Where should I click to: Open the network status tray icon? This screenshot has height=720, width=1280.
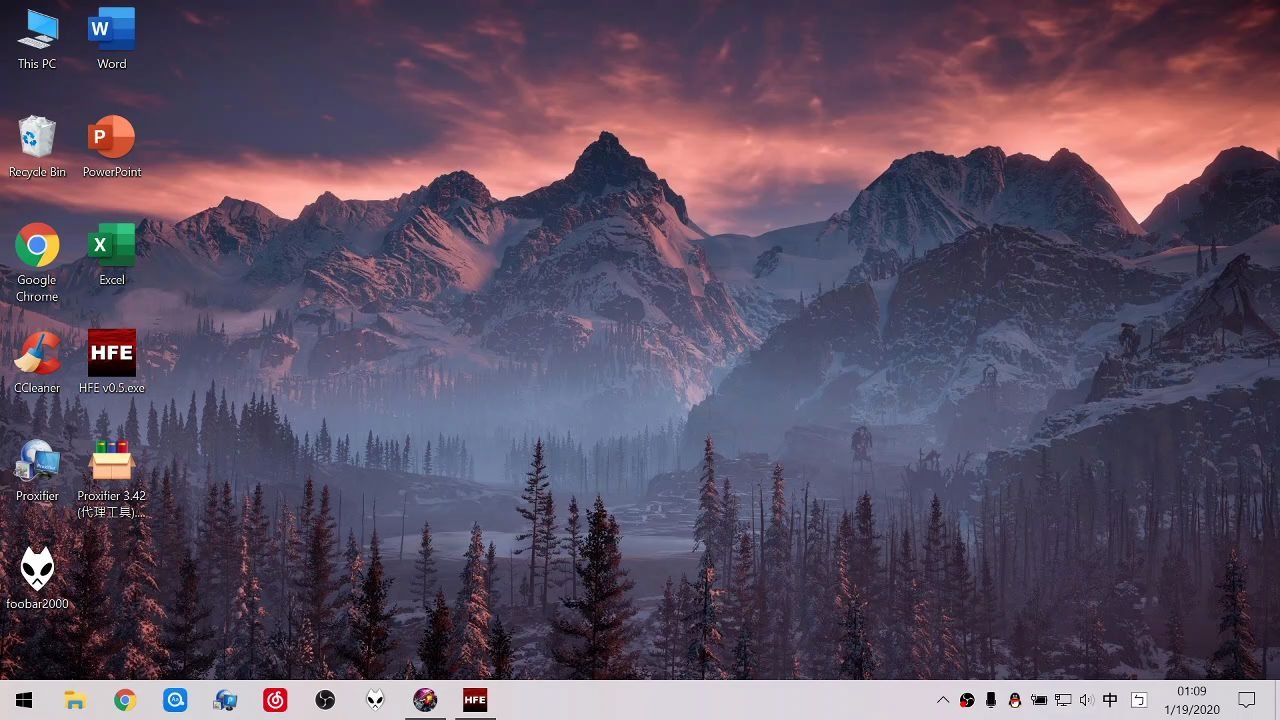(x=1063, y=700)
